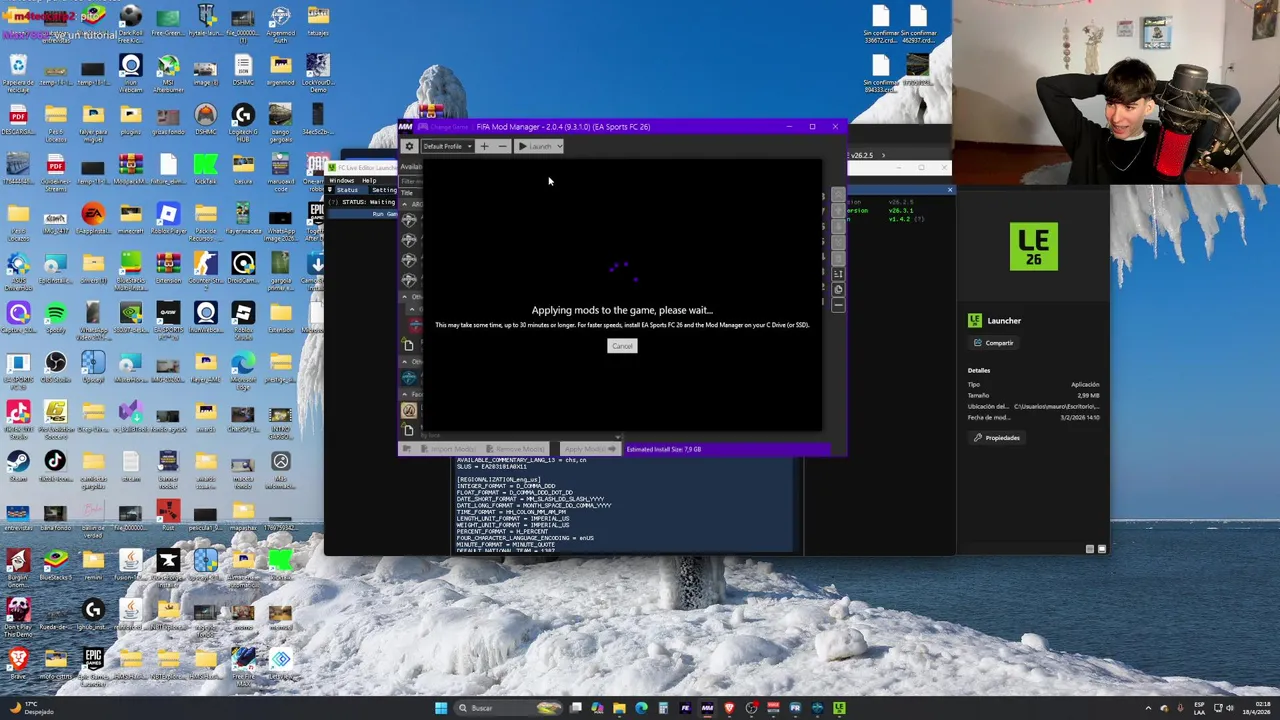Open the clock and date in taskbar
The width and height of the screenshot is (1280, 720).
[x=1257, y=709]
